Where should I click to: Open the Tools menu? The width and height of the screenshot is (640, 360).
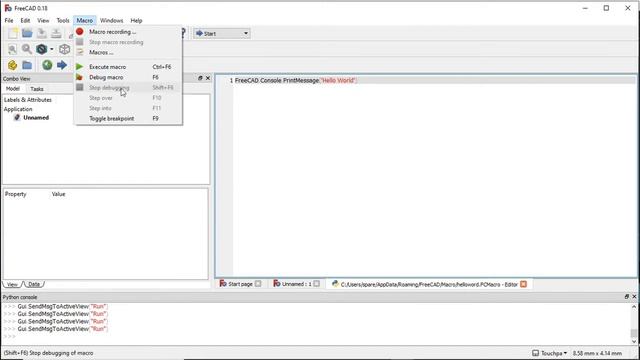click(63, 20)
